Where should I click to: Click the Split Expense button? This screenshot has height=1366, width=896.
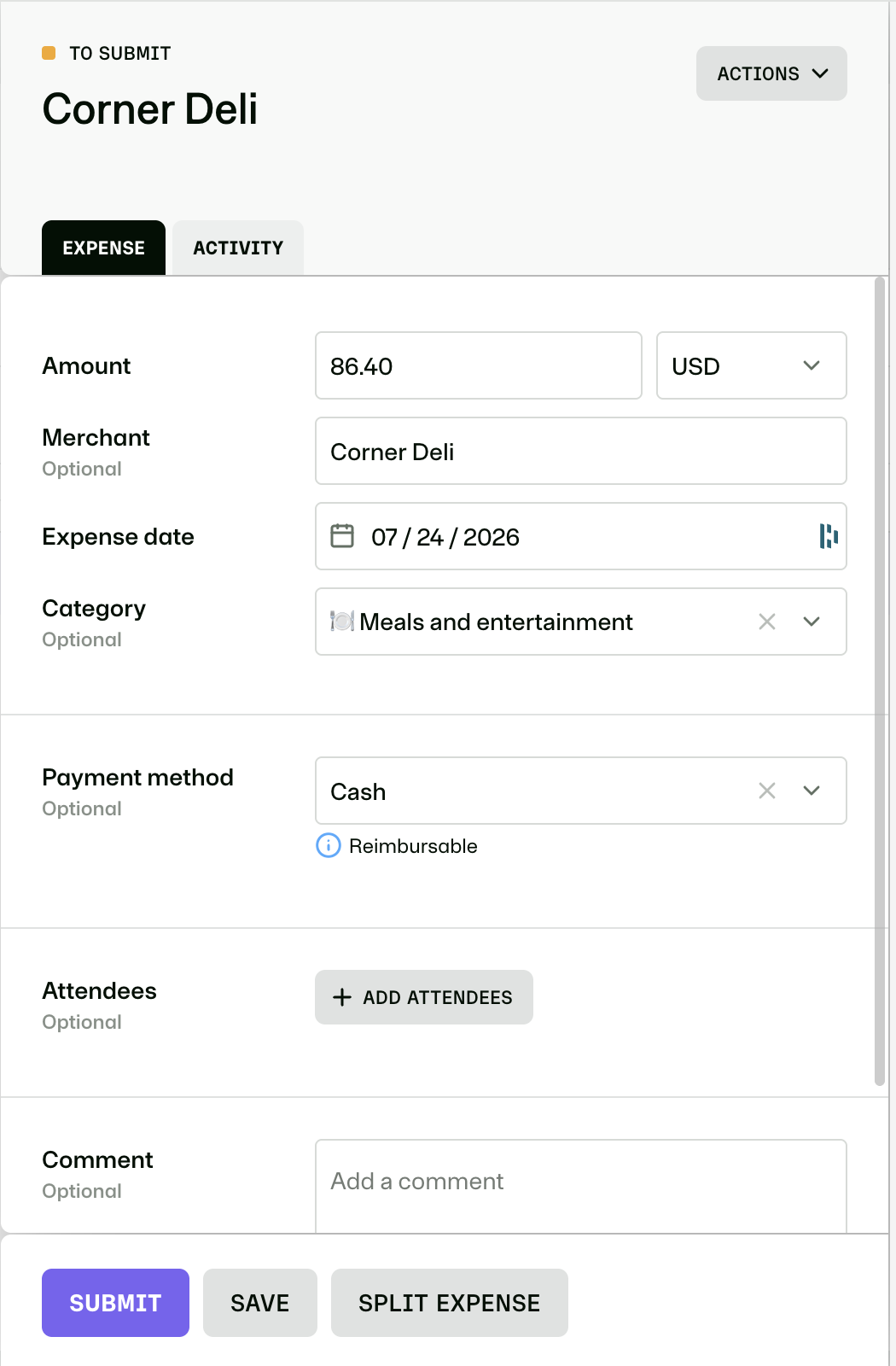click(450, 1303)
